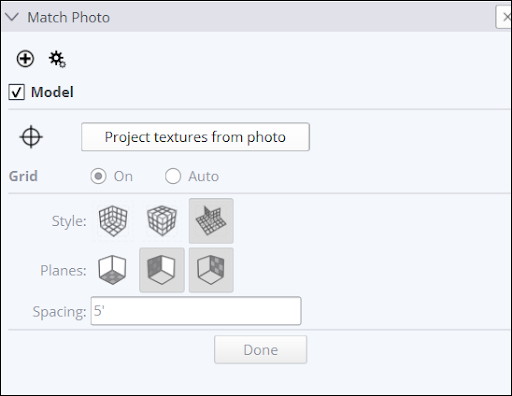
Task: Open edit matched photo gear icon
Action: [x=57, y=59]
